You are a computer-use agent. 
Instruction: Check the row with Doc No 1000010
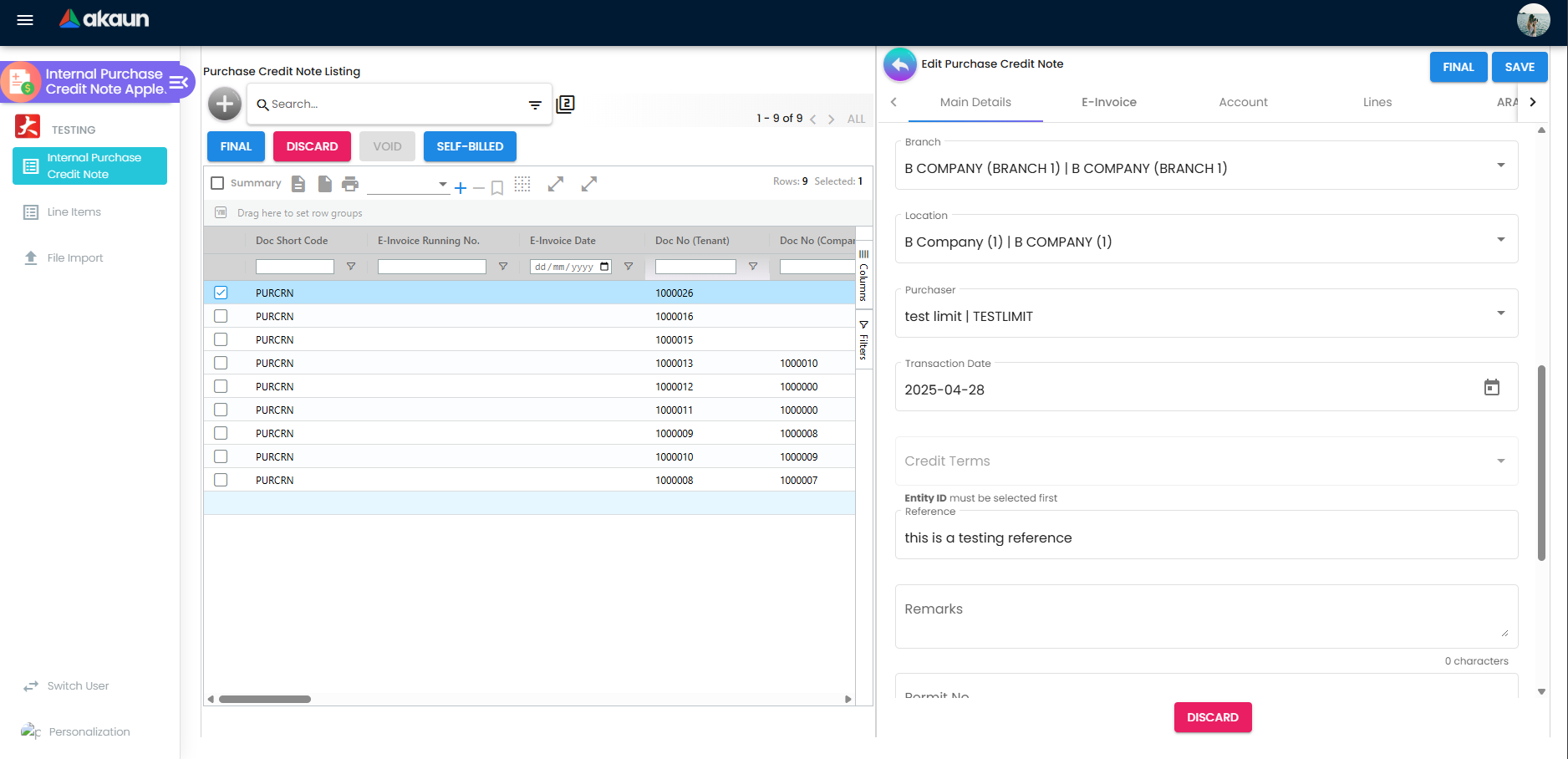coord(221,456)
